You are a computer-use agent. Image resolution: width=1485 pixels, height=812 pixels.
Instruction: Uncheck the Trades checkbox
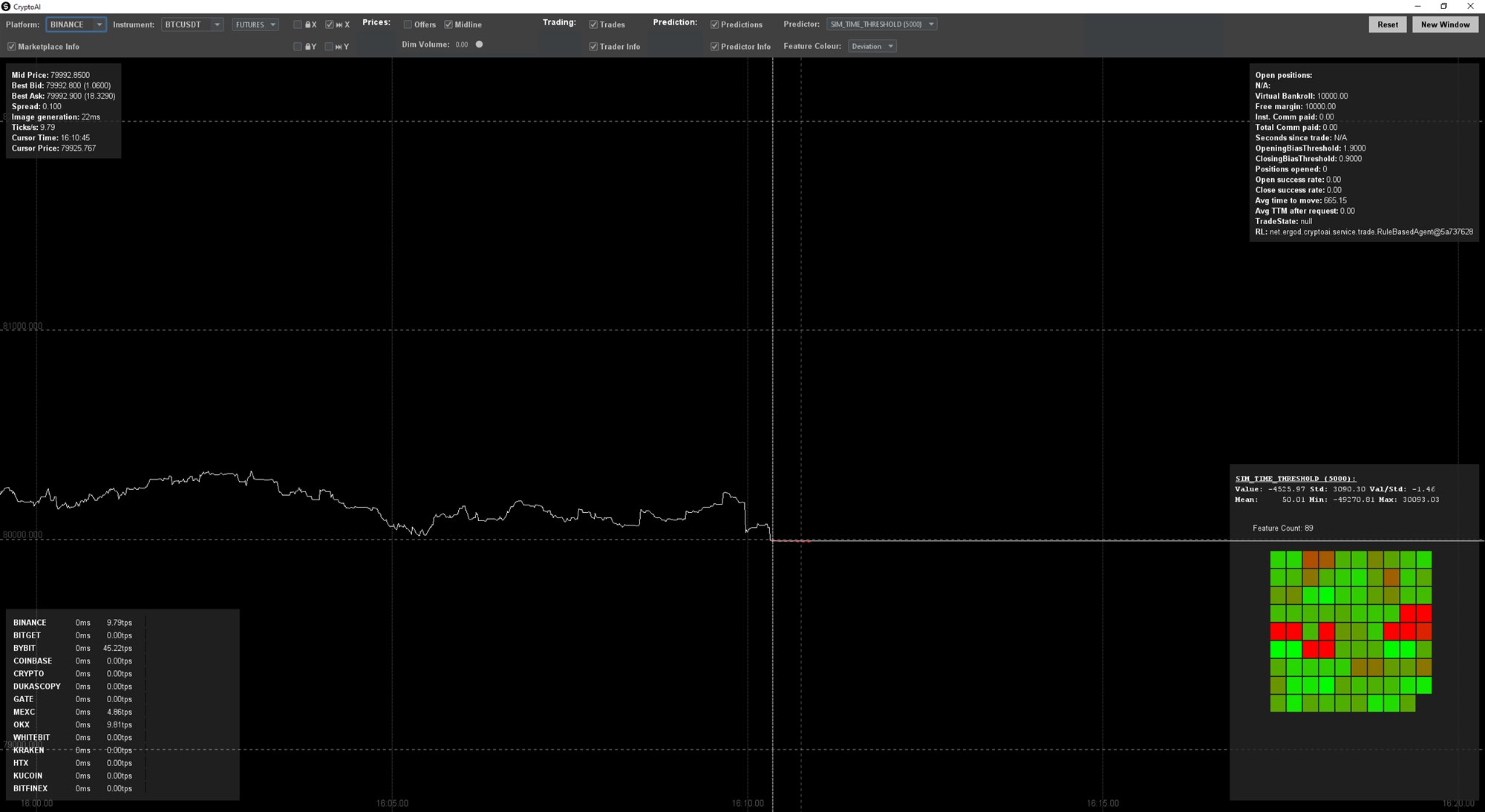593,24
